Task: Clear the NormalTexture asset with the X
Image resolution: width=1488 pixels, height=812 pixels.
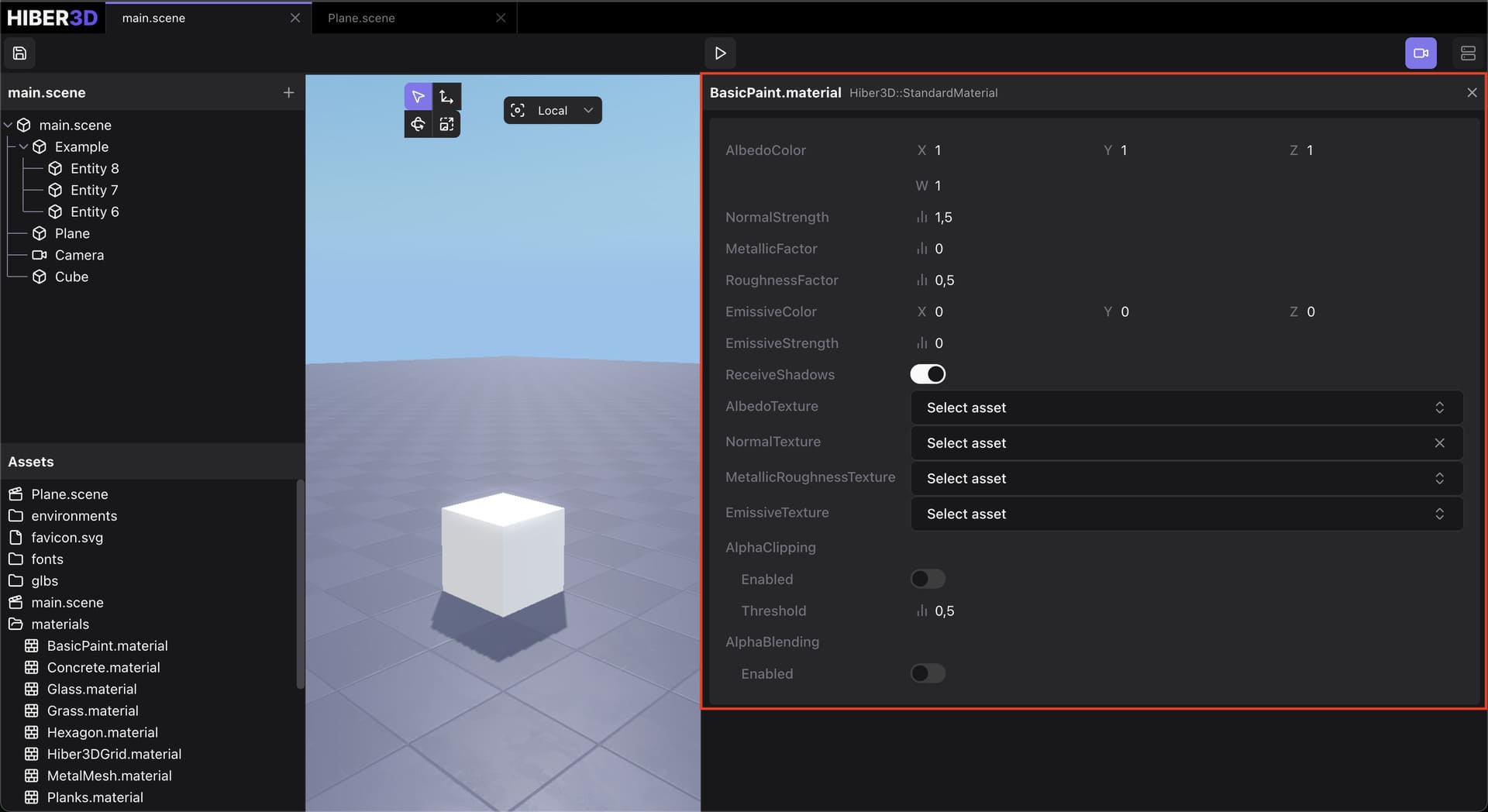Action: coord(1439,442)
